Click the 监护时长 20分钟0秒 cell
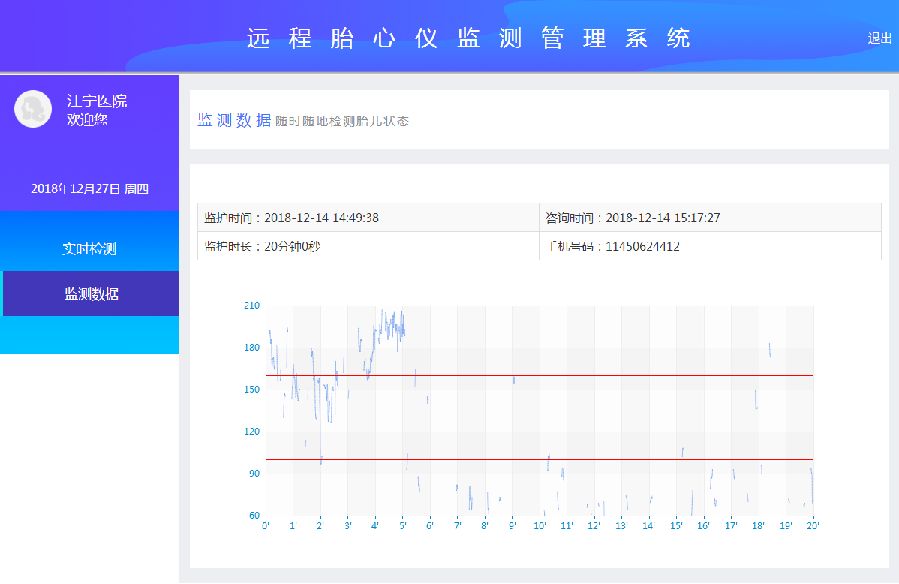Image resolution: width=899 pixels, height=584 pixels. (368, 246)
